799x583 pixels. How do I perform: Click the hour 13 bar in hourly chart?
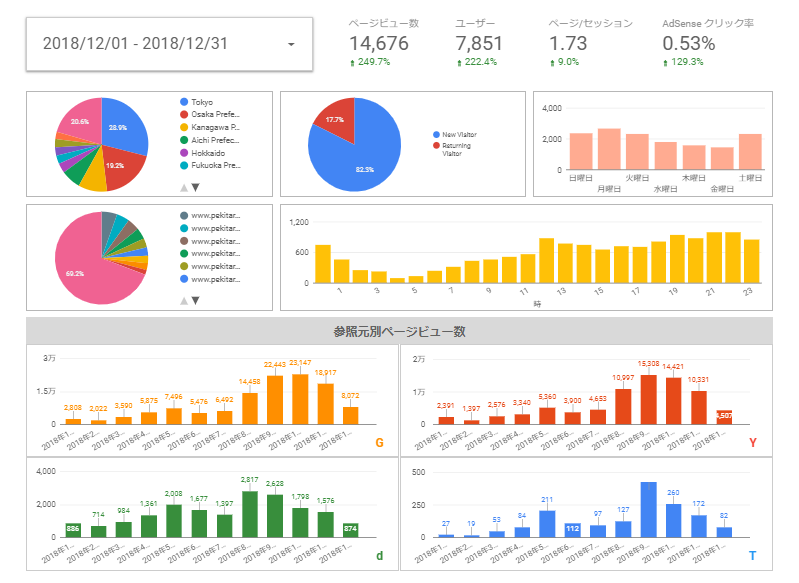pos(565,263)
